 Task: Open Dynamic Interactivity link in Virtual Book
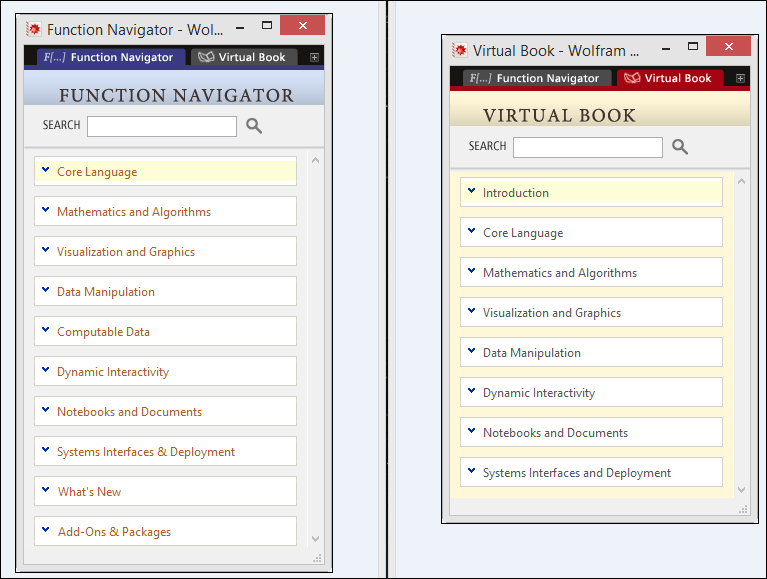539,393
